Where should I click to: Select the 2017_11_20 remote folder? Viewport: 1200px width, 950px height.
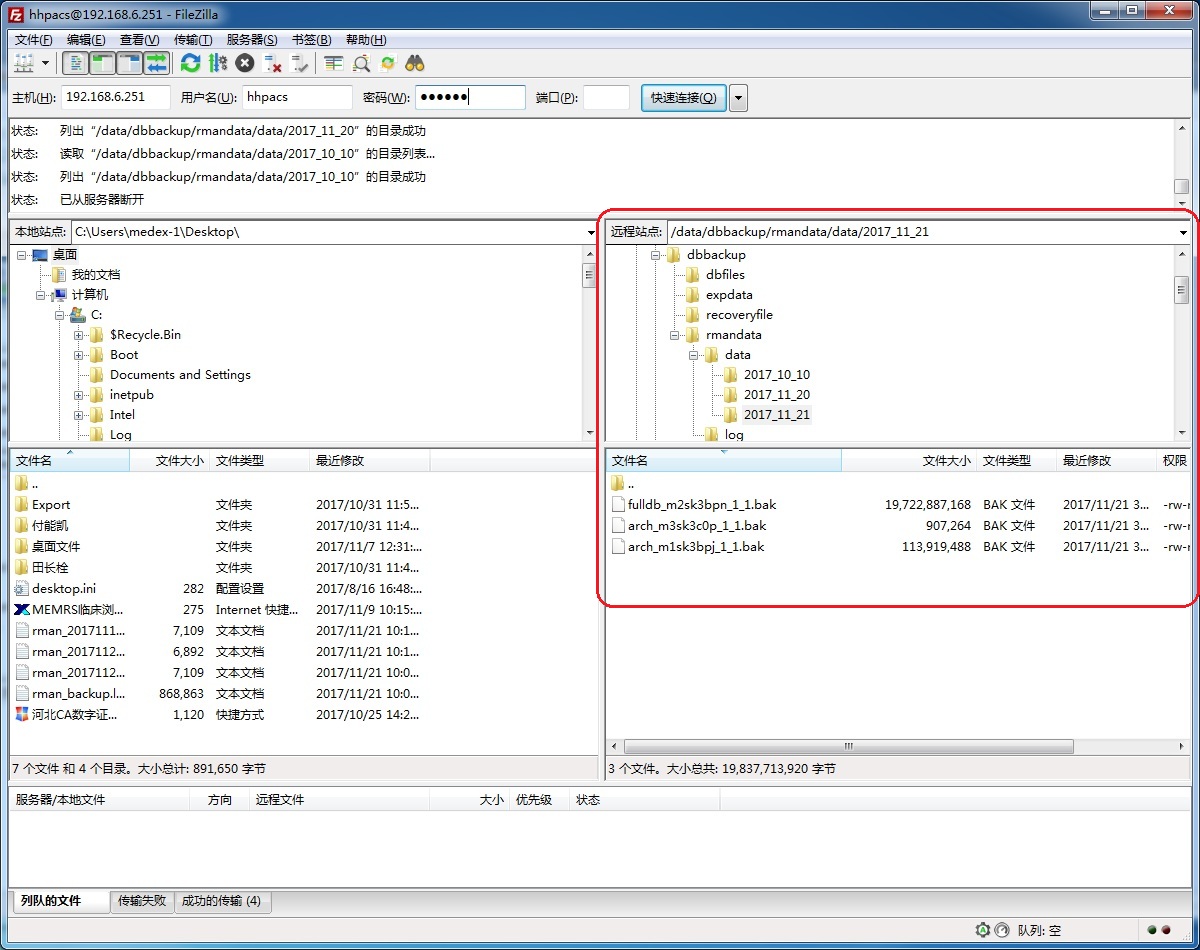[x=777, y=395]
